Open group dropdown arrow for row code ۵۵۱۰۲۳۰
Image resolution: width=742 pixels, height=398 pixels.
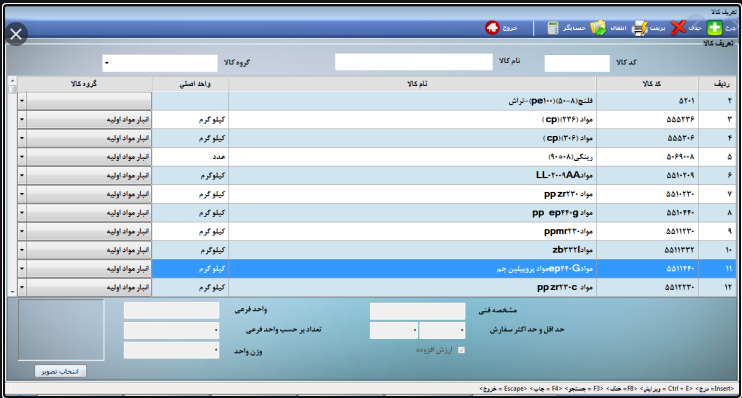(22, 194)
